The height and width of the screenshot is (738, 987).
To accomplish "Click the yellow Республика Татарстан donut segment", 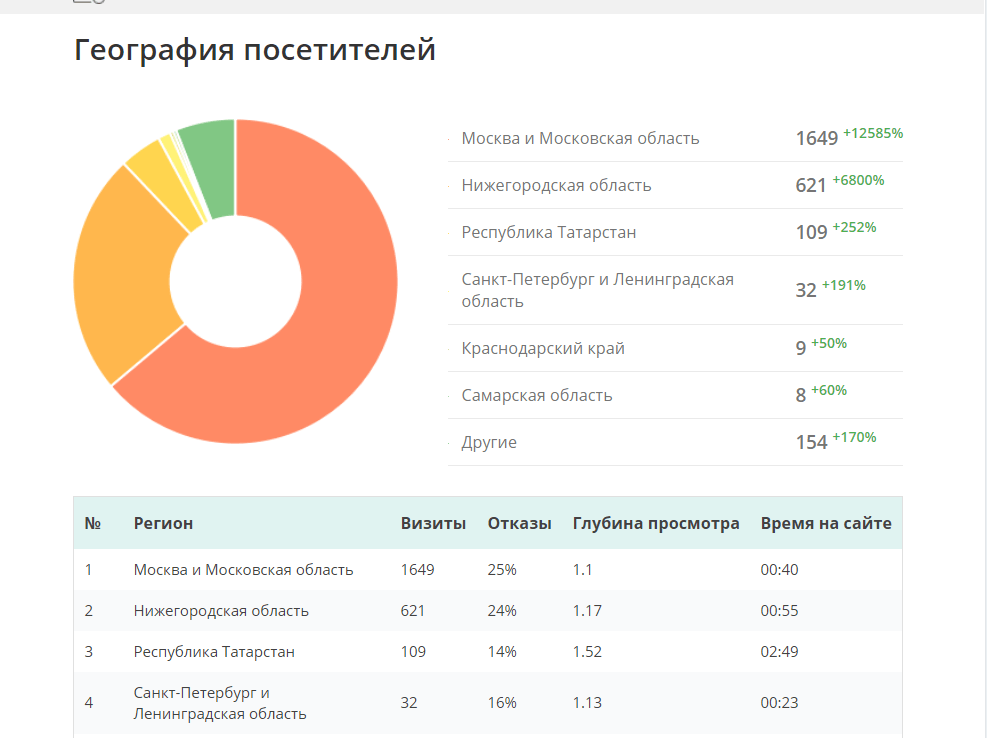I will [165, 184].
